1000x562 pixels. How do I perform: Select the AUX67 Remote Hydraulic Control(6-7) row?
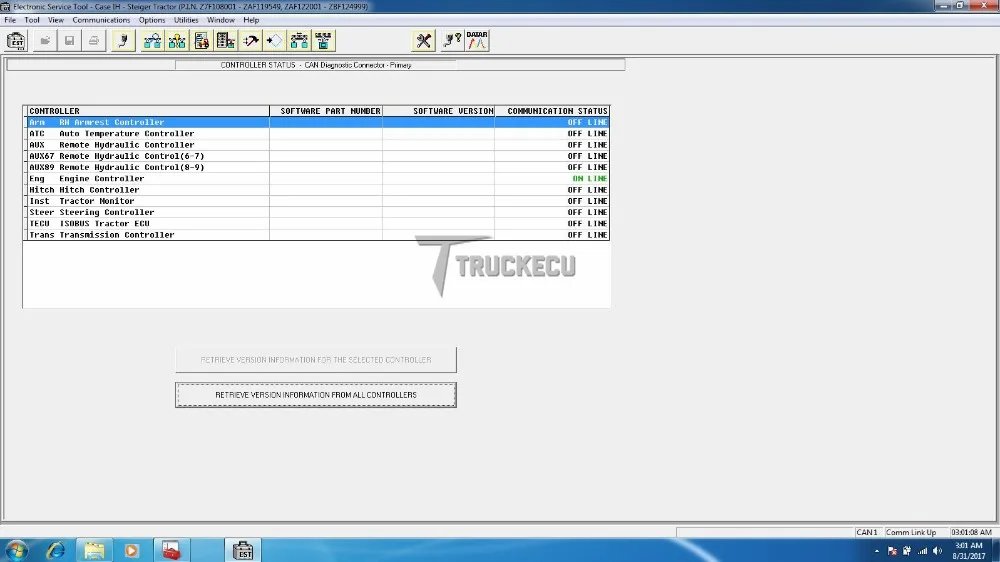pos(317,156)
